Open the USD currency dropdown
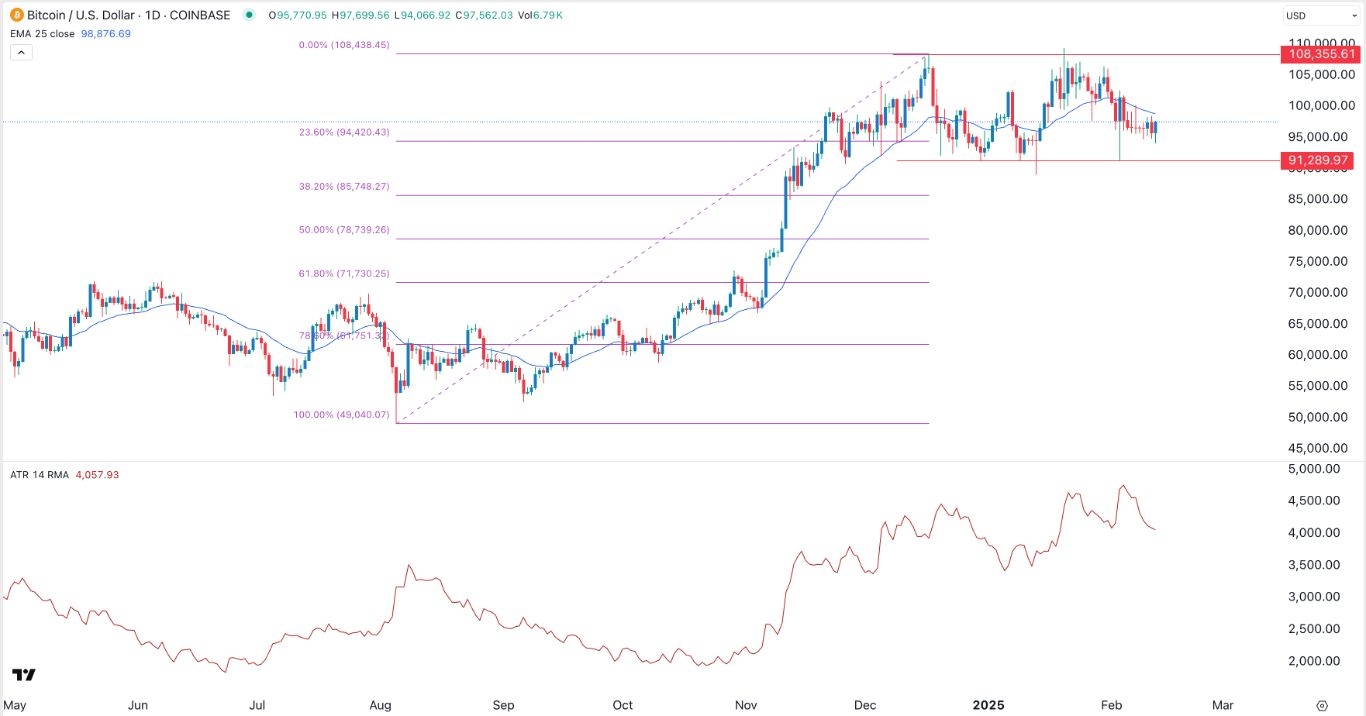This screenshot has width=1366, height=716. click(1316, 15)
